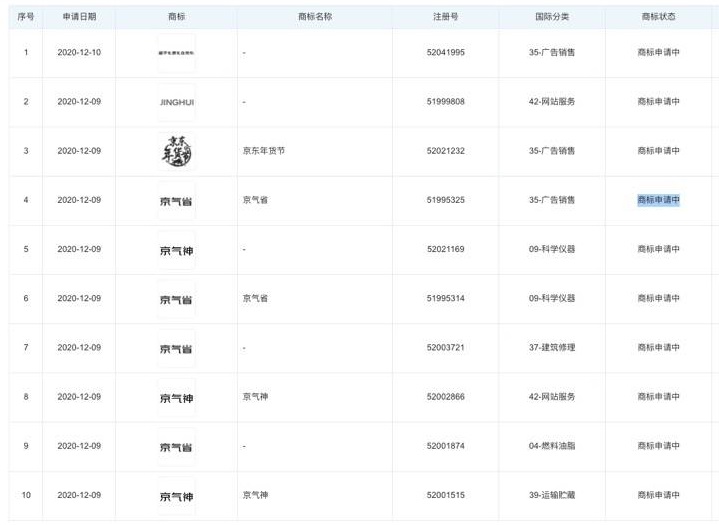Click the 京东年货节 circular logo image
This screenshot has width=719, height=525.
(176, 151)
